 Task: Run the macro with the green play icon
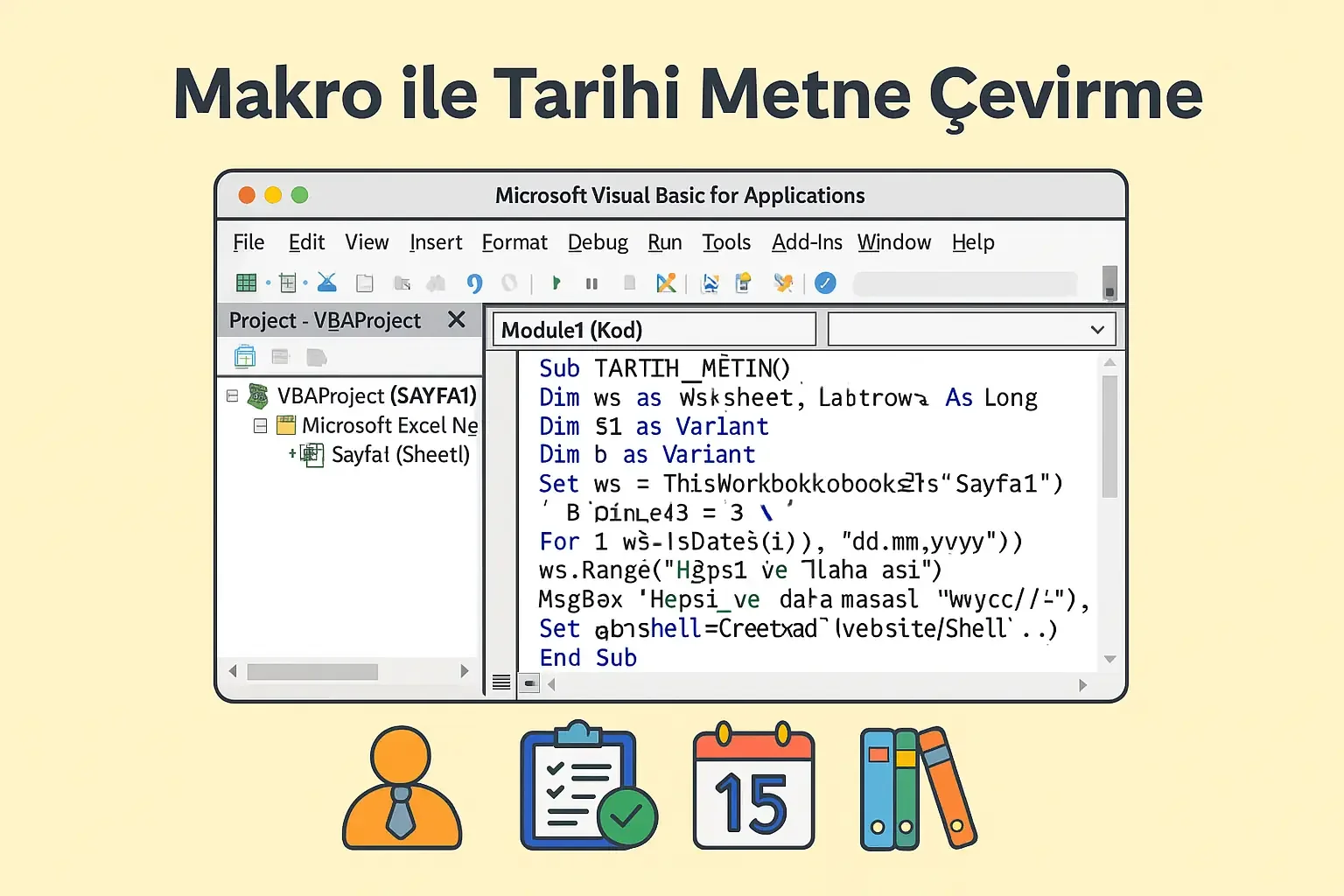pos(556,282)
